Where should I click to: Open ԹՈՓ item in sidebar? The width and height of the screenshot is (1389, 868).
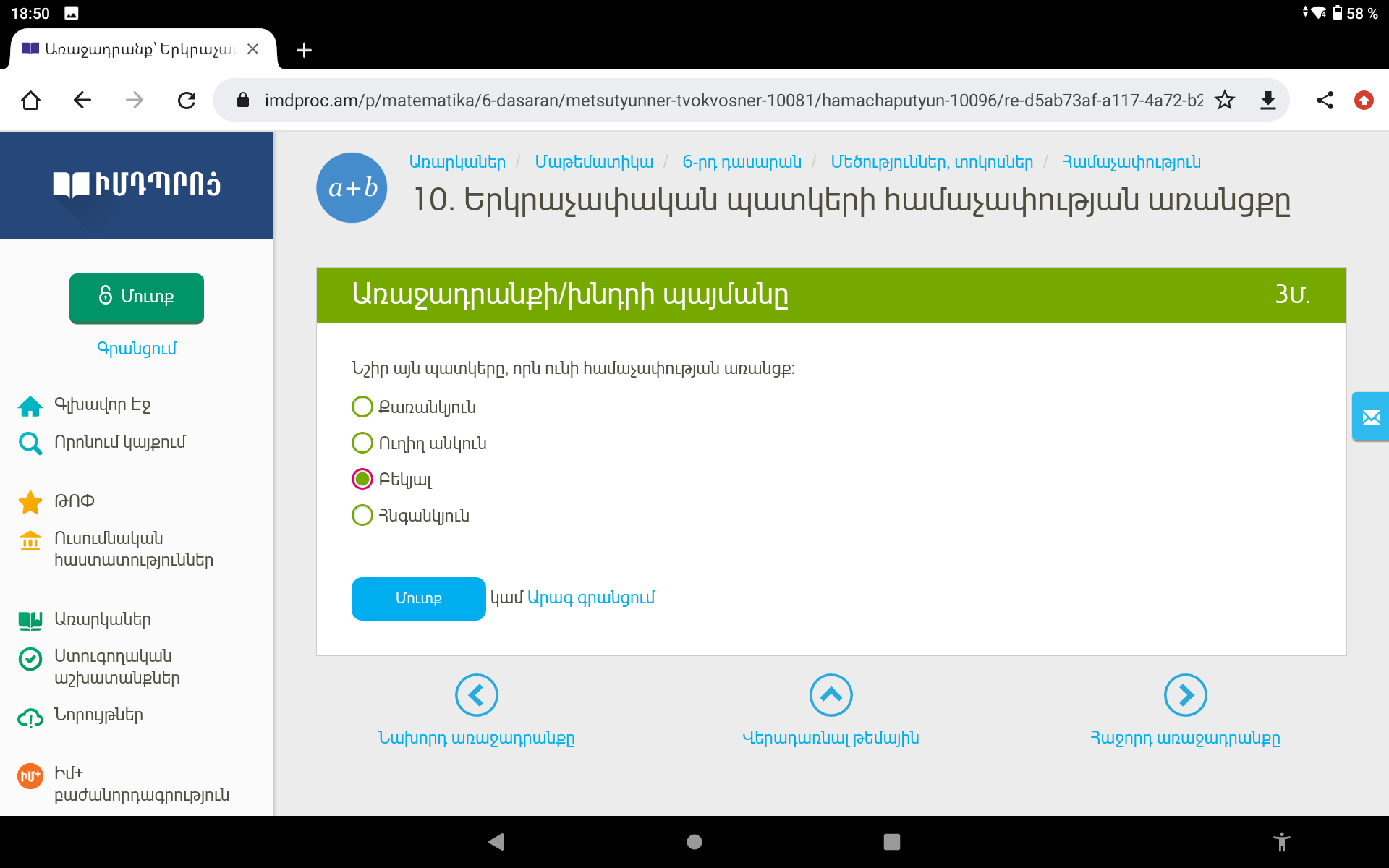click(x=74, y=501)
